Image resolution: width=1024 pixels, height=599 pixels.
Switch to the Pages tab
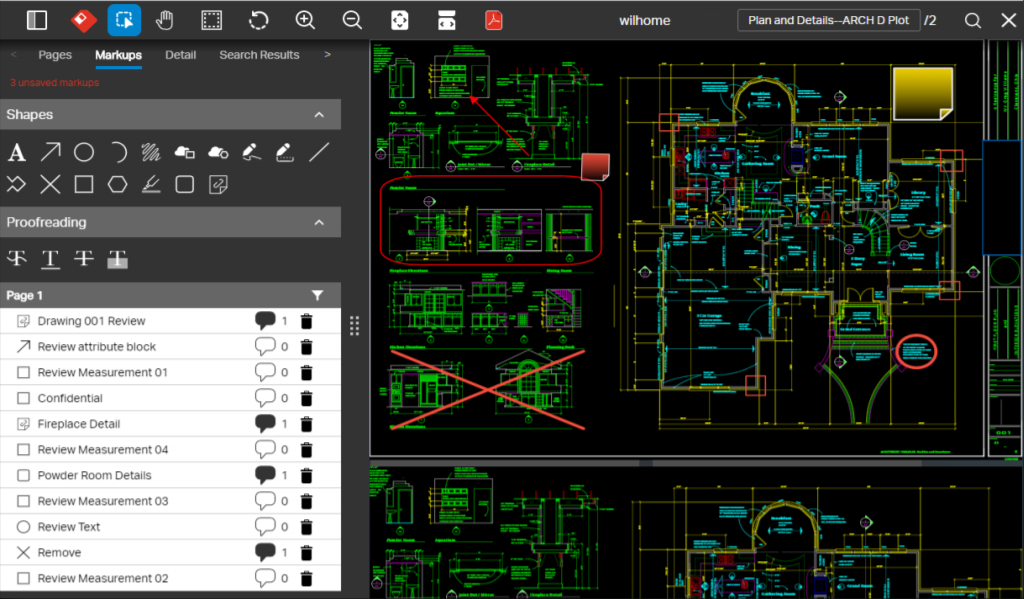pos(55,55)
